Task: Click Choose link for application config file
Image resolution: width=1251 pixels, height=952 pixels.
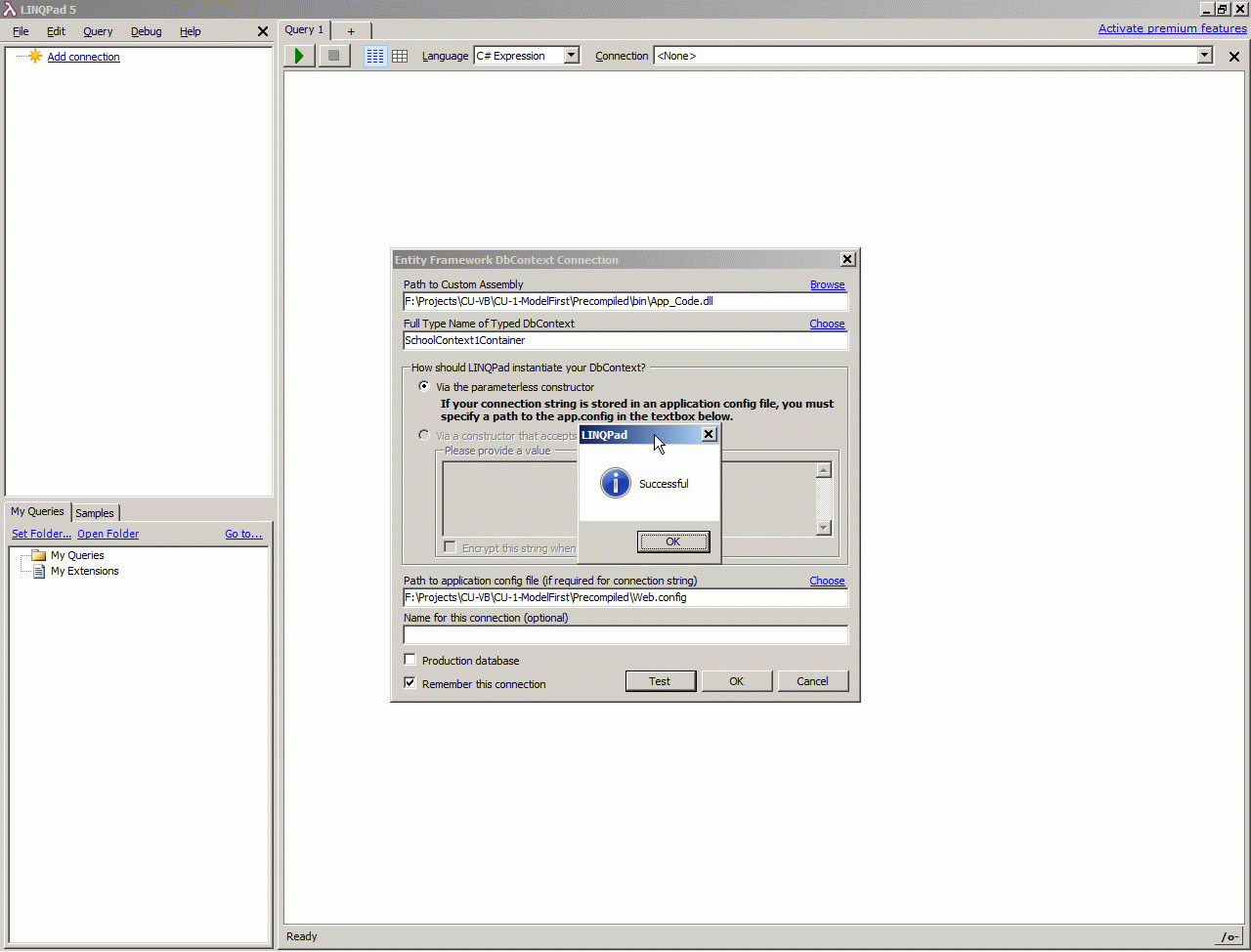Action: click(x=828, y=581)
